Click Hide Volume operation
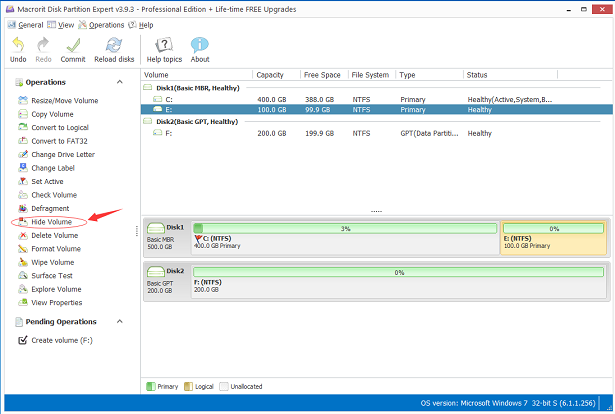The image size is (615, 414). [x=45, y=222]
